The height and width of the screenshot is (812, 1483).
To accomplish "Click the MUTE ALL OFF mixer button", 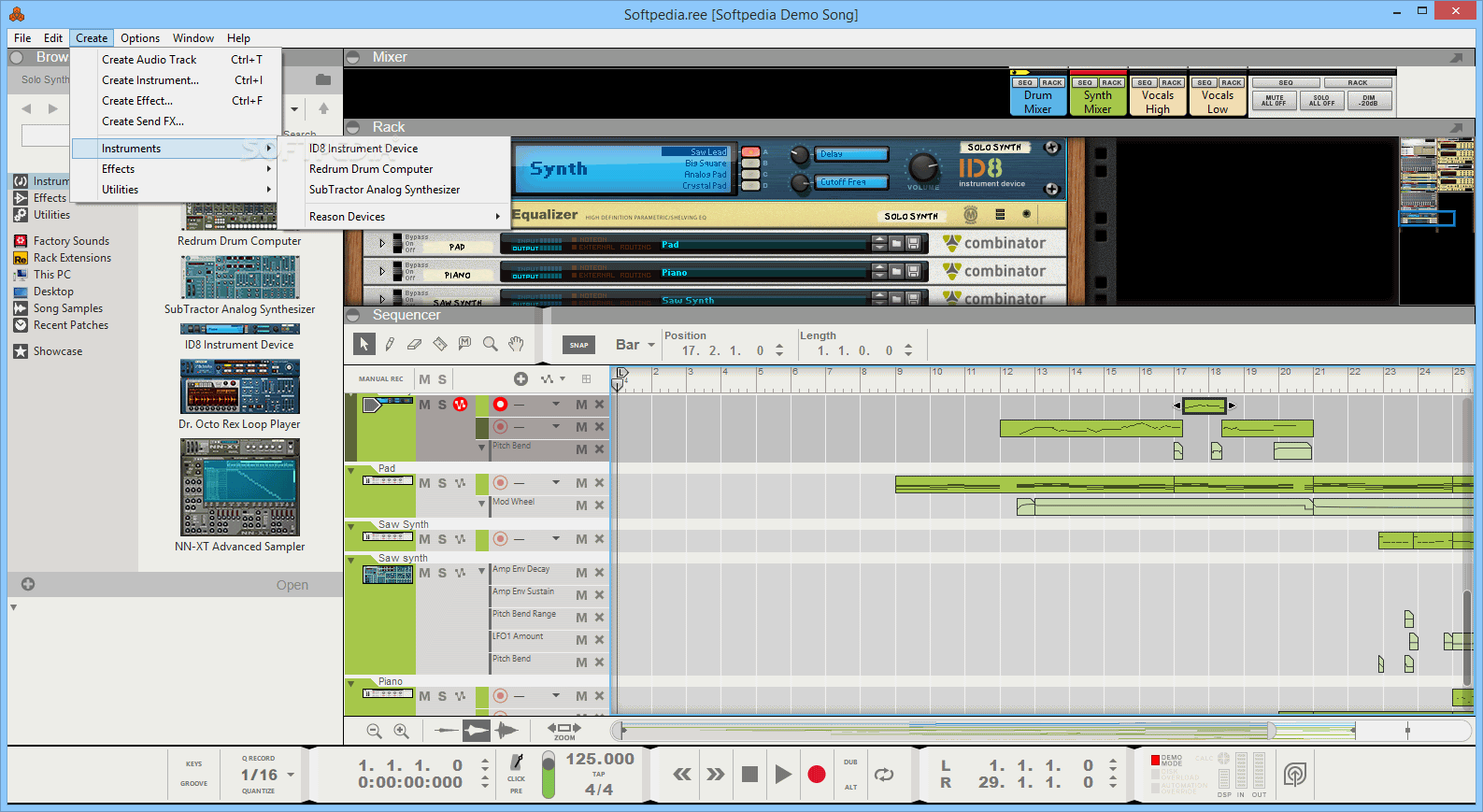I will 1274,101.
